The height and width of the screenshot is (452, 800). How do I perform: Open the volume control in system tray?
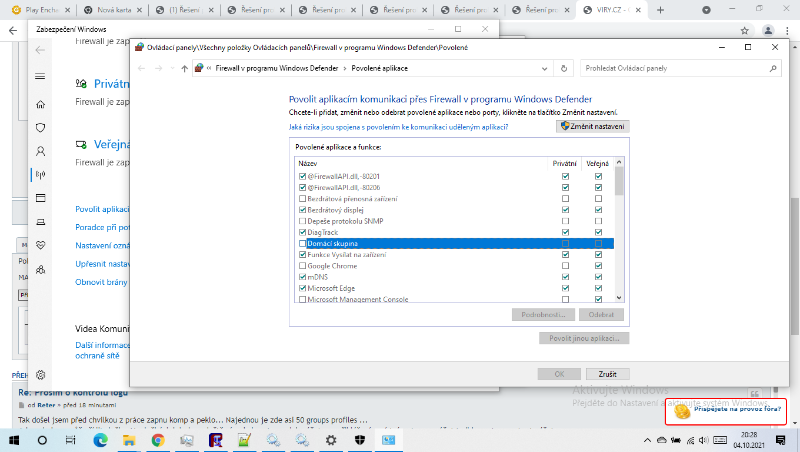pyautogui.click(x=704, y=440)
